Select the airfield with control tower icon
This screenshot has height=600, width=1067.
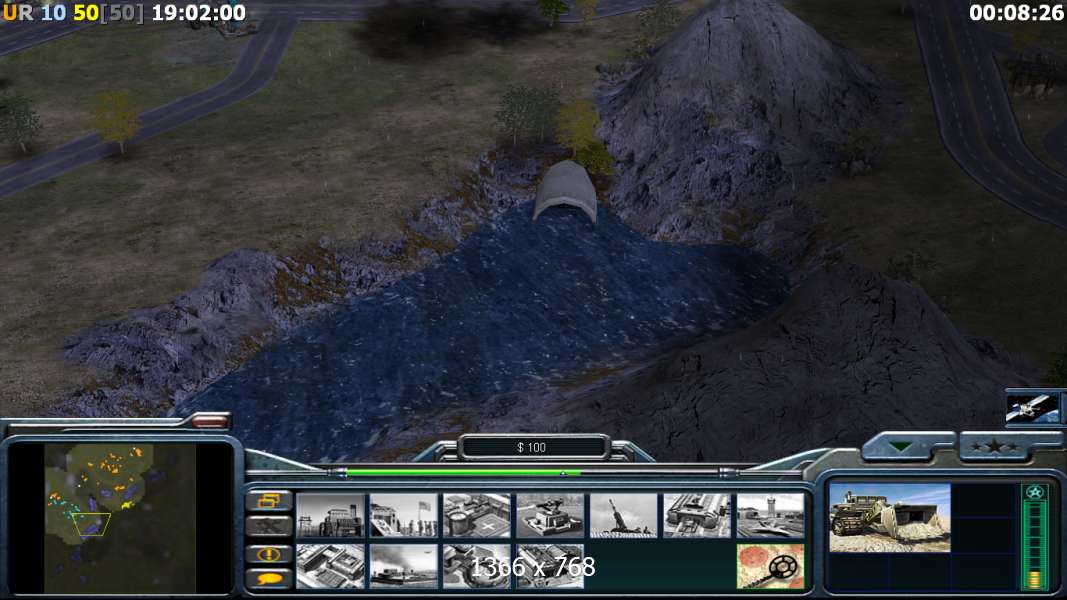[770, 516]
